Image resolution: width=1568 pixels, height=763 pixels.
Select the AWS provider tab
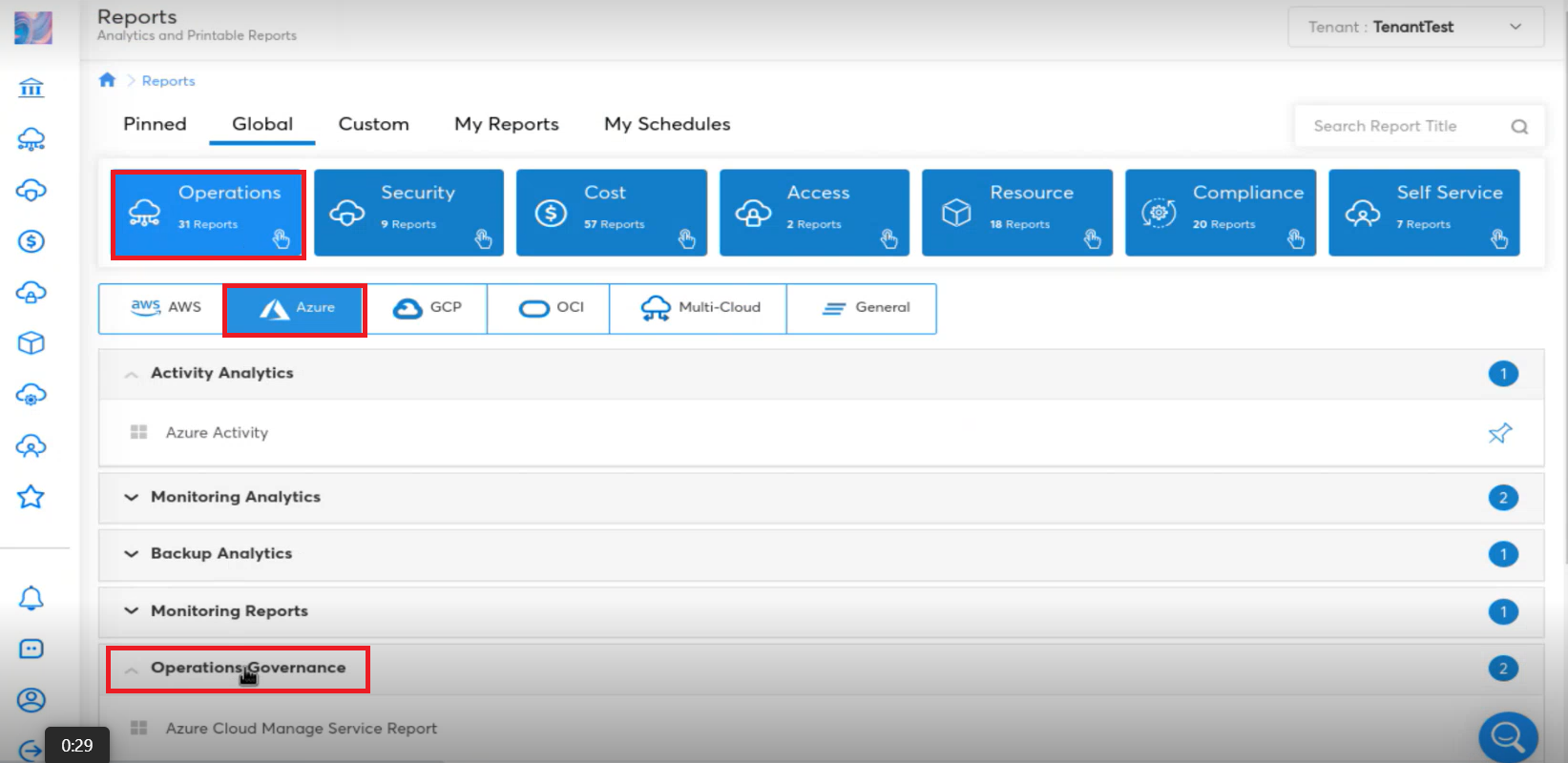[x=162, y=308]
